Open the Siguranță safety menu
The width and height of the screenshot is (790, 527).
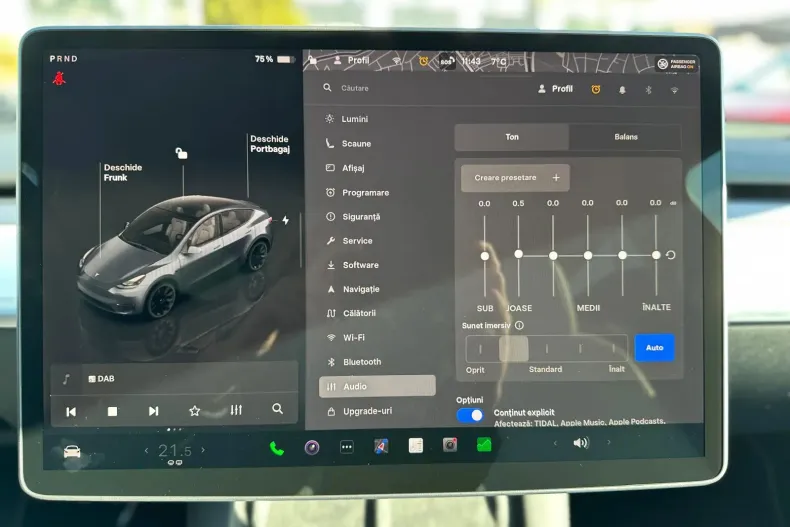click(353, 217)
